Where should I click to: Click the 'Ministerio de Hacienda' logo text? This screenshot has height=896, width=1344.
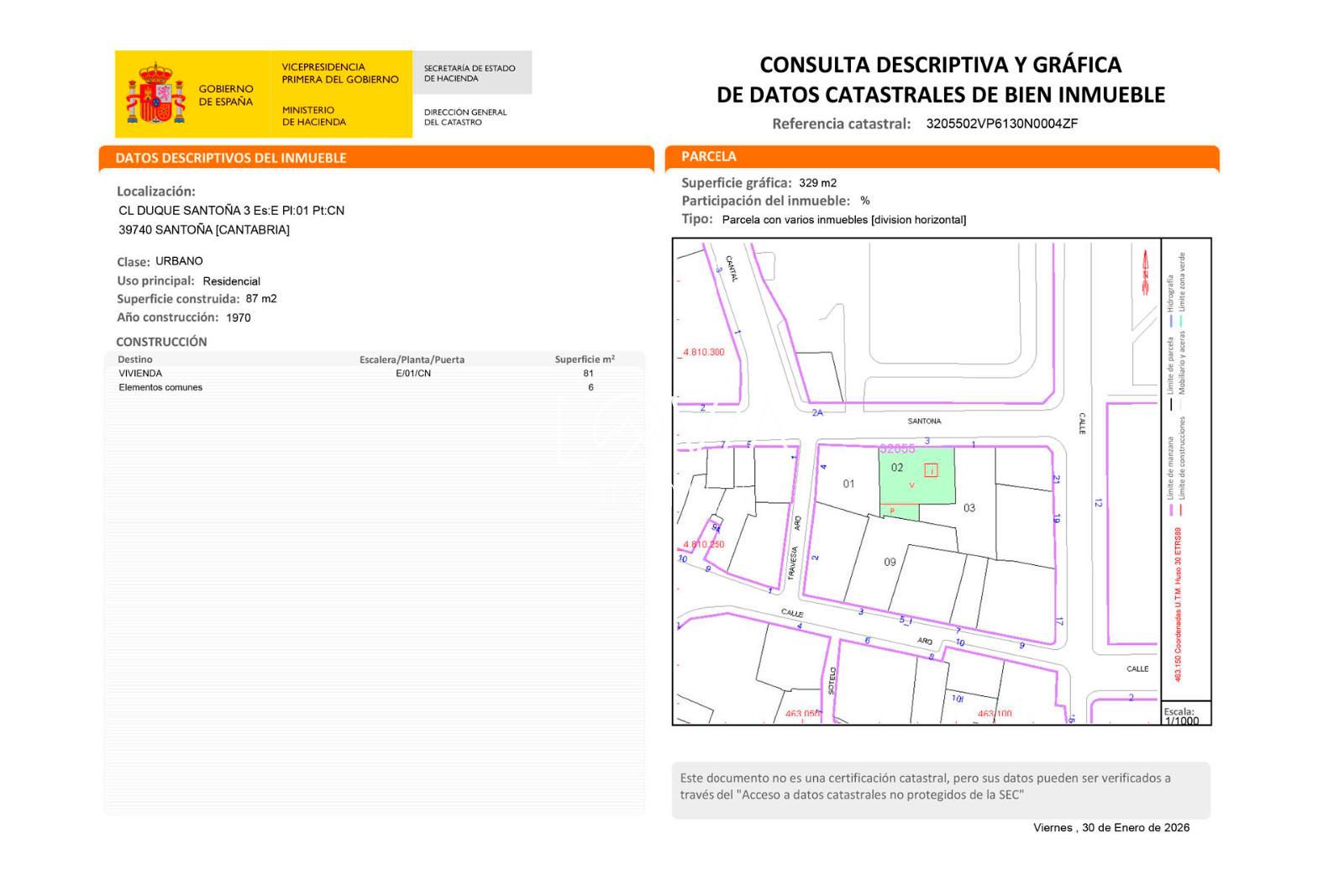tap(313, 116)
